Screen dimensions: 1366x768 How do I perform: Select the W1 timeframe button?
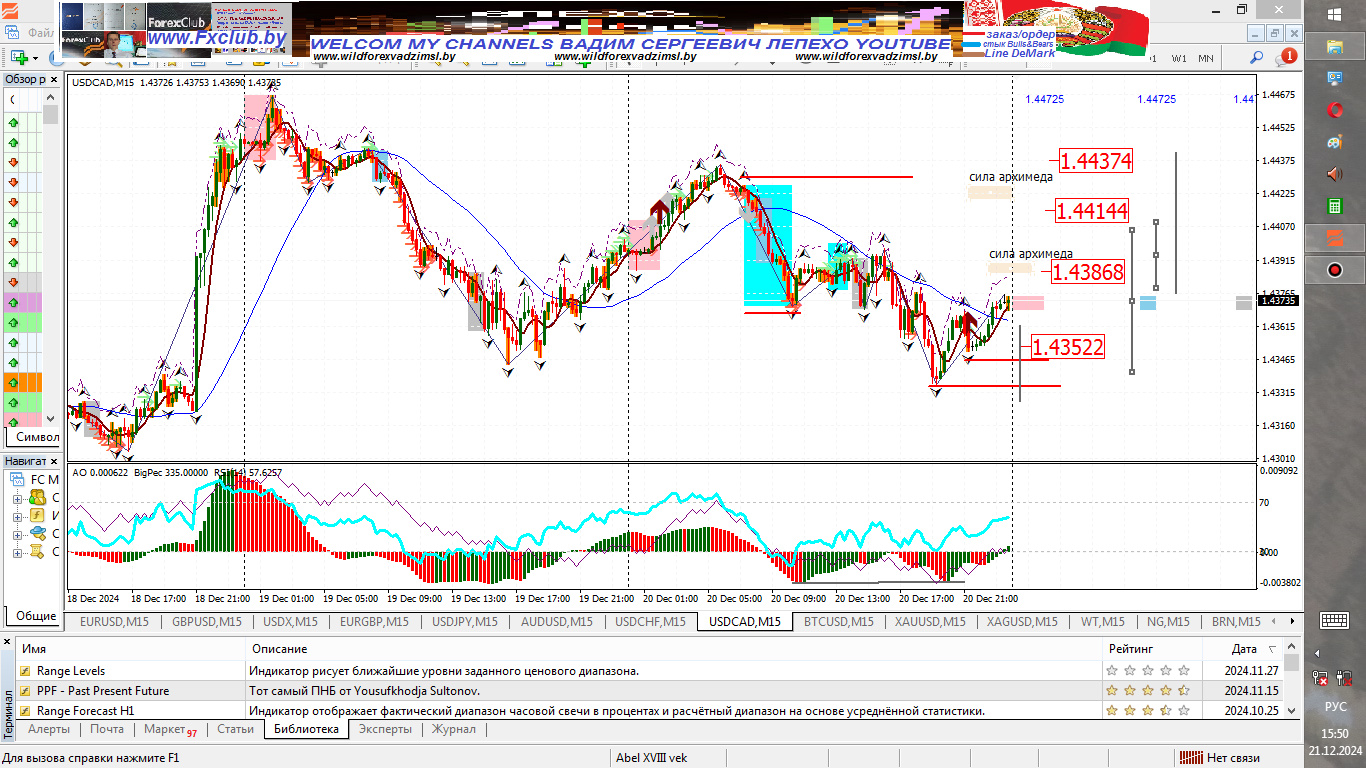pos(1180,58)
